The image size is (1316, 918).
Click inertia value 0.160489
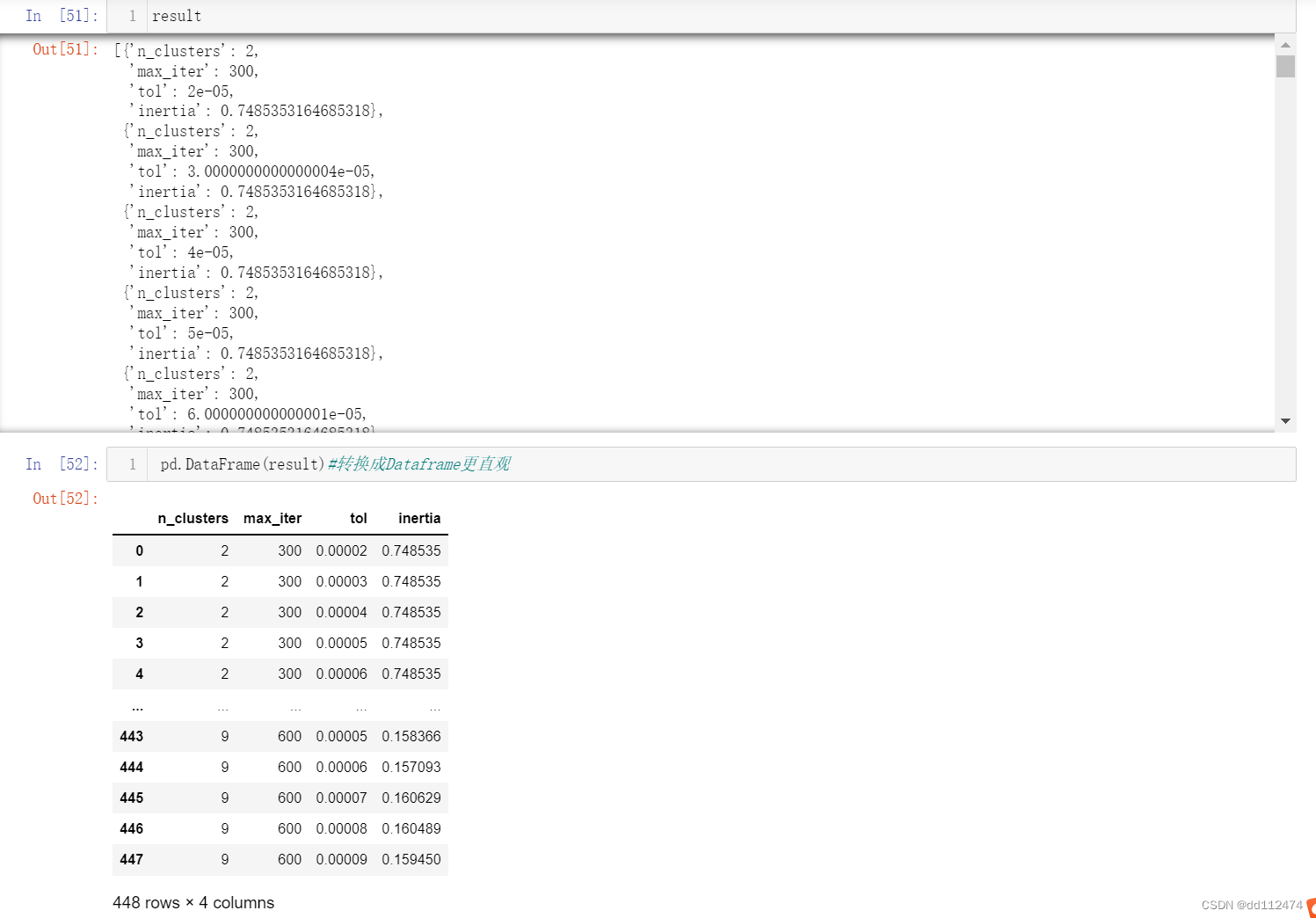pos(411,829)
